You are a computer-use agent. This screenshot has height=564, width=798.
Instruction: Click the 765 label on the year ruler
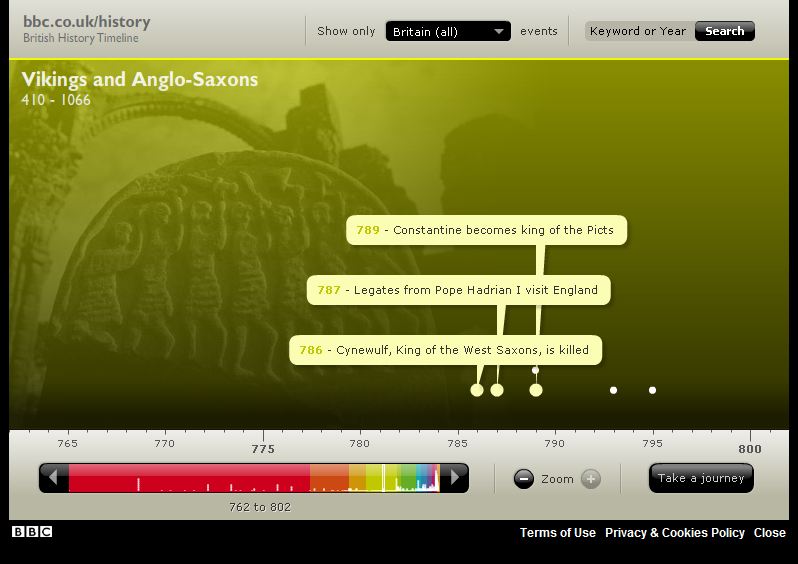click(x=68, y=443)
